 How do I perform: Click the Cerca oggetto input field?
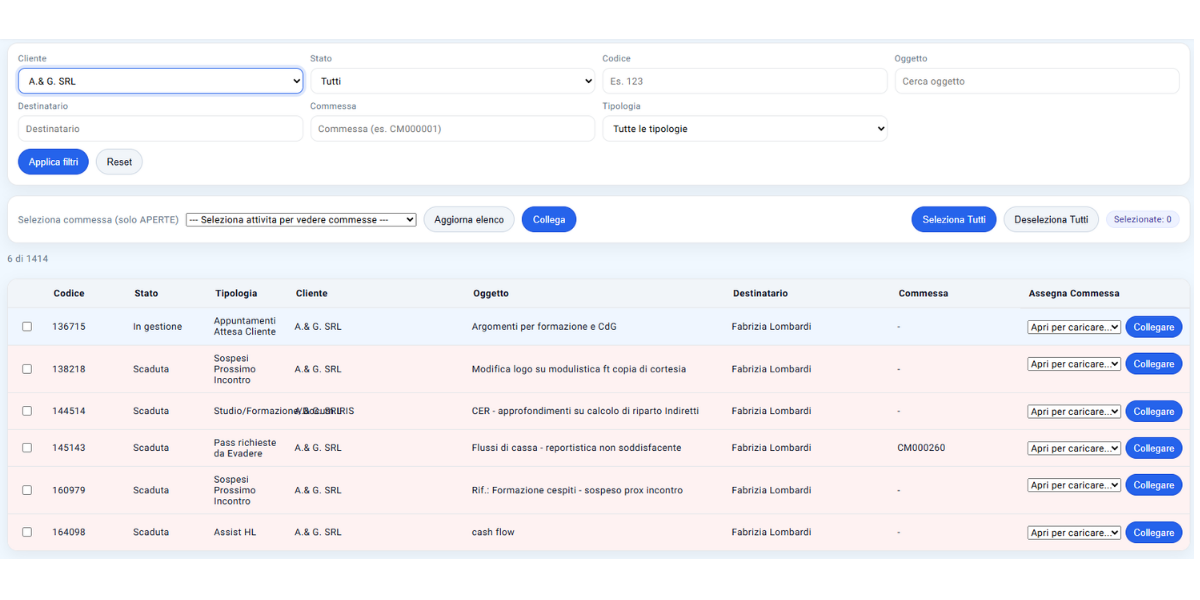(x=1036, y=81)
